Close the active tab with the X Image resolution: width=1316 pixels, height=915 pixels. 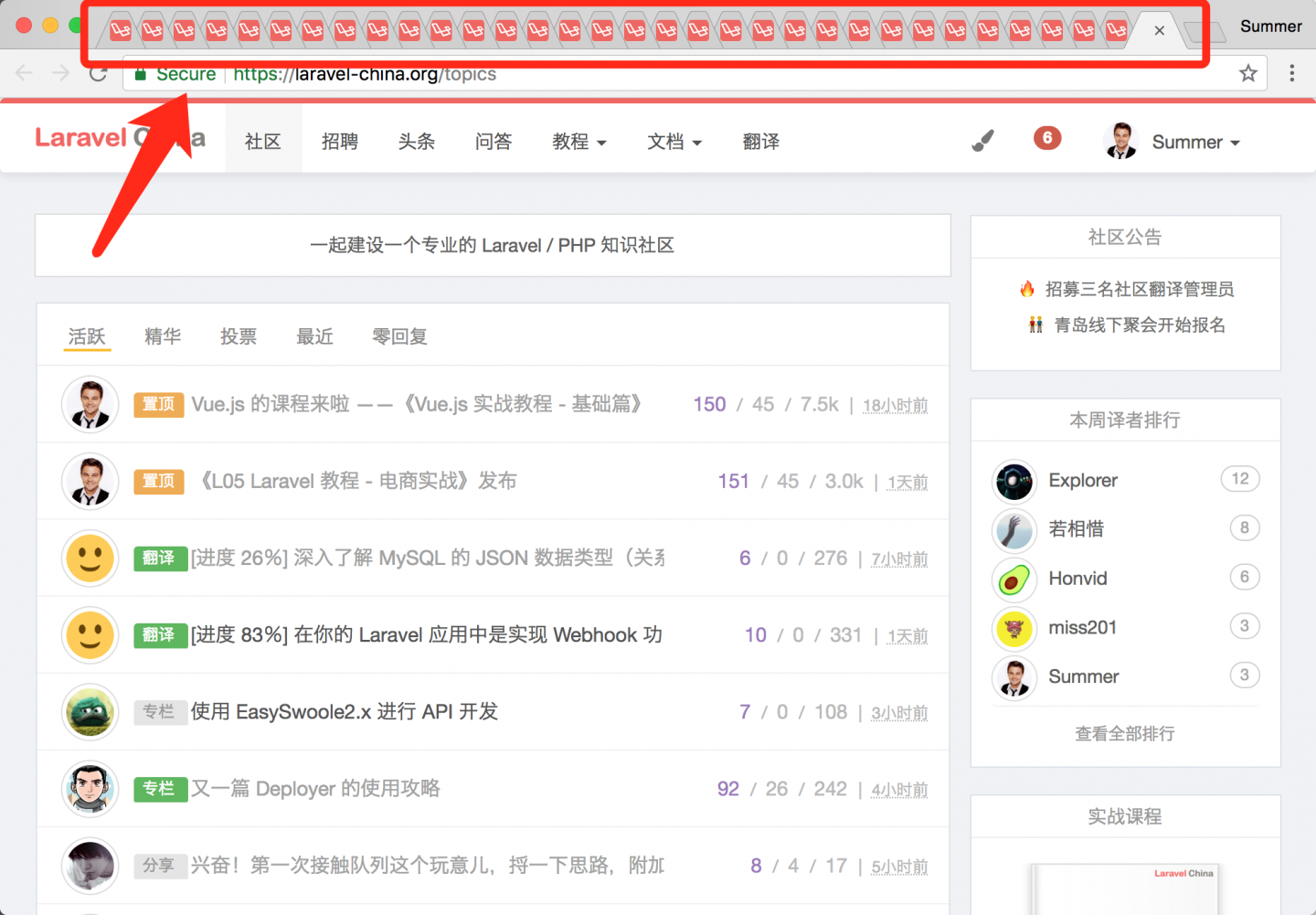[1159, 30]
